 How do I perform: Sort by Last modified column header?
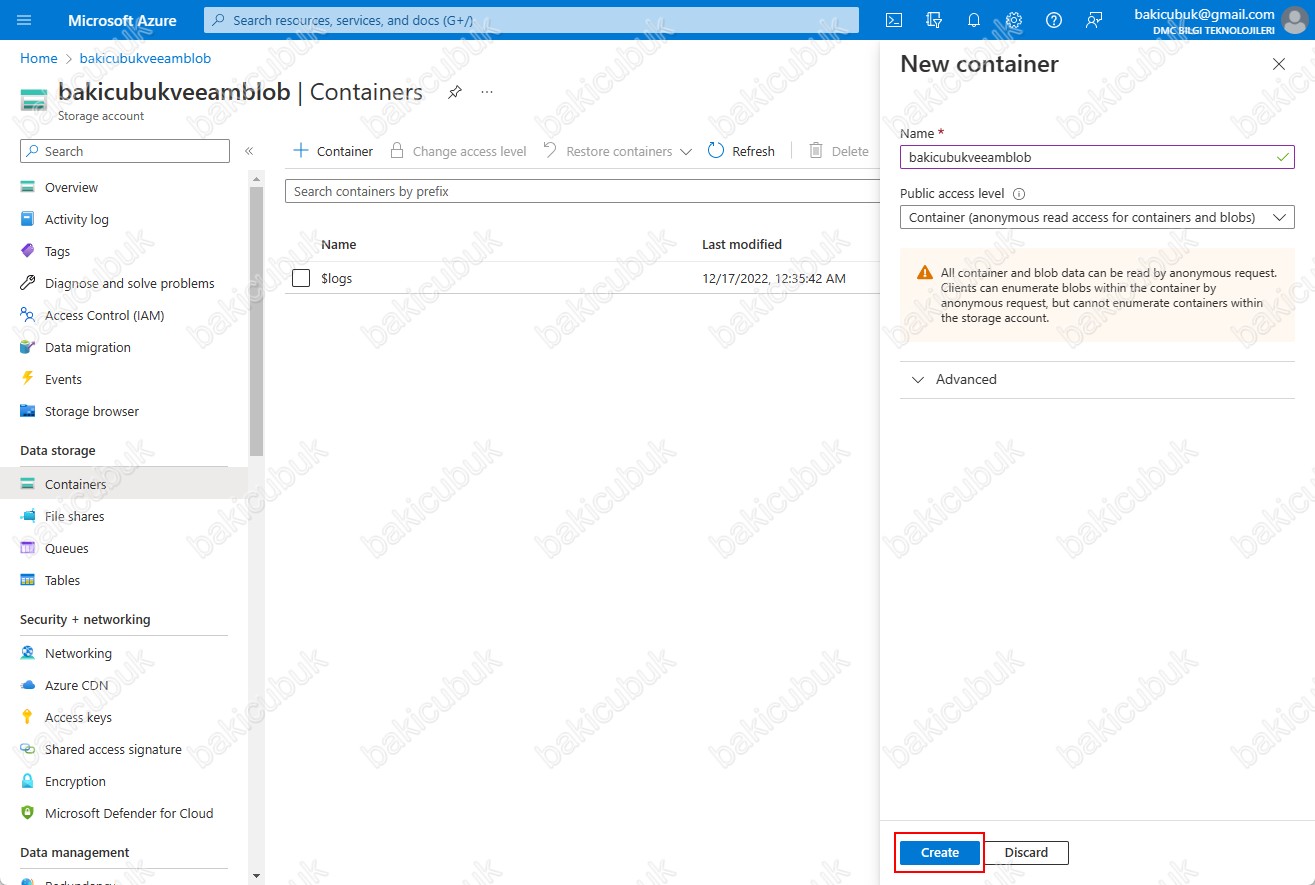(742, 244)
